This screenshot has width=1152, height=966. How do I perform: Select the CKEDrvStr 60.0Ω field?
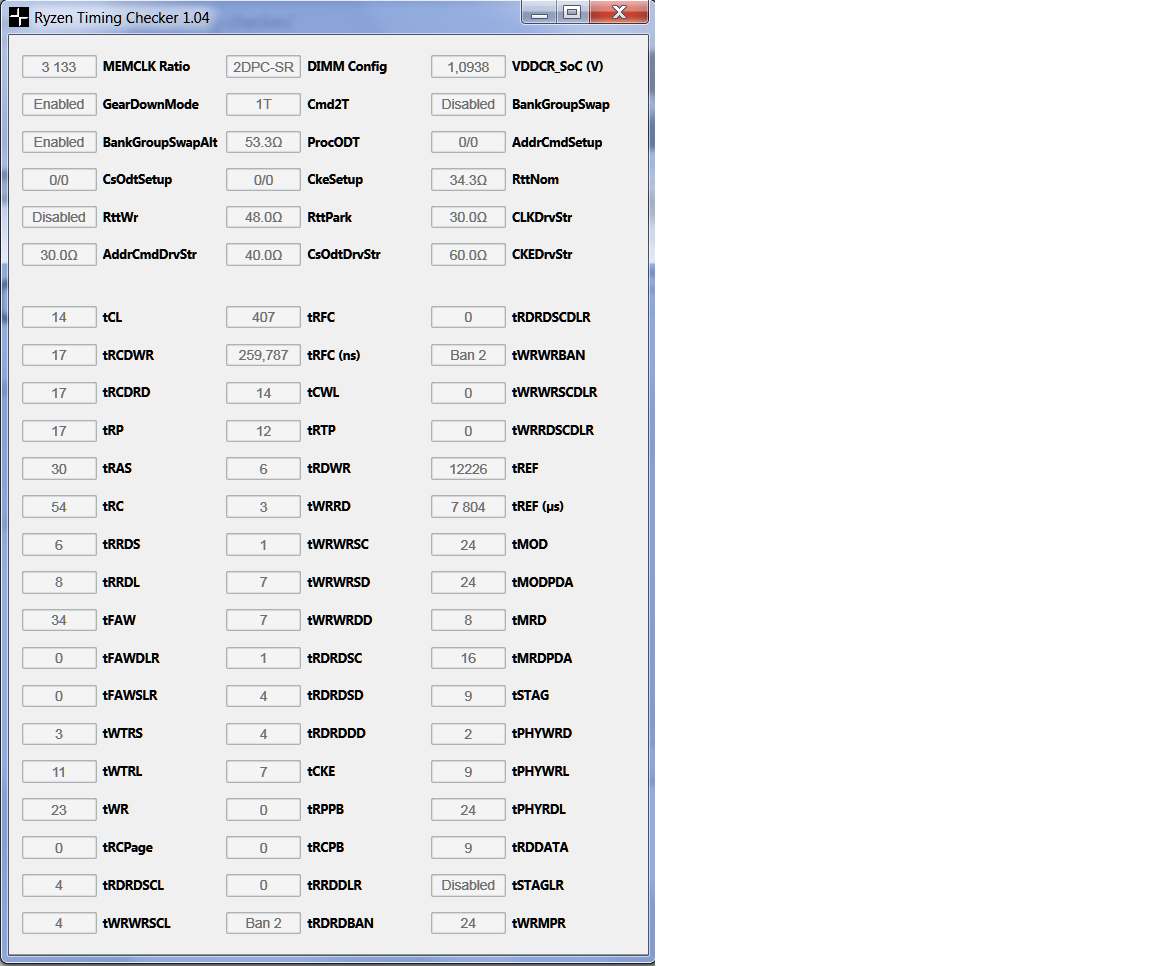[x=468, y=255]
